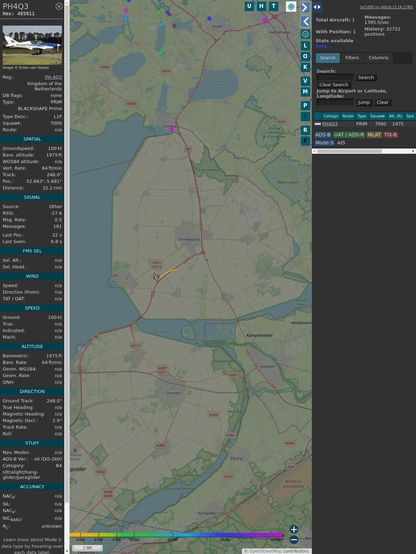Zoom out with the minus button
The image size is (416, 554).
[x=294, y=540]
